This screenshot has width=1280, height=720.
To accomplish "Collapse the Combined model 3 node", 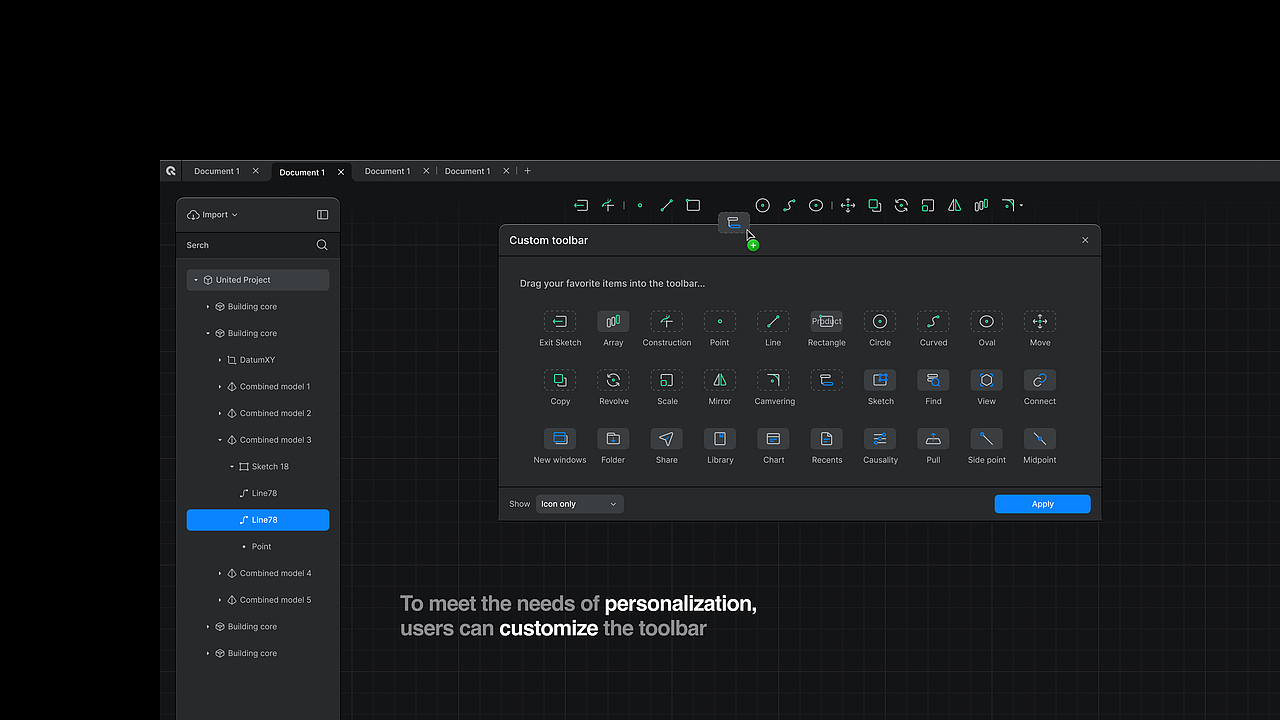I will click(x=220, y=440).
